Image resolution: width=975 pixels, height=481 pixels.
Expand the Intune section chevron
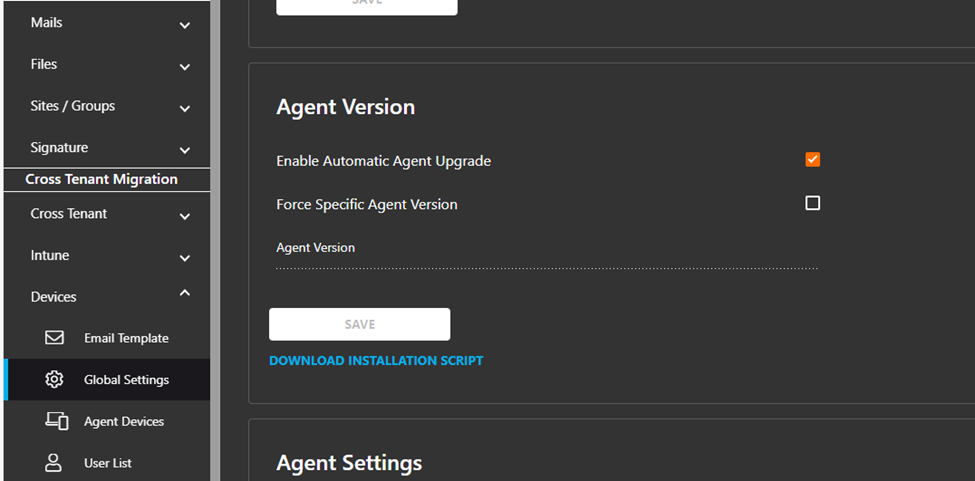click(185, 258)
